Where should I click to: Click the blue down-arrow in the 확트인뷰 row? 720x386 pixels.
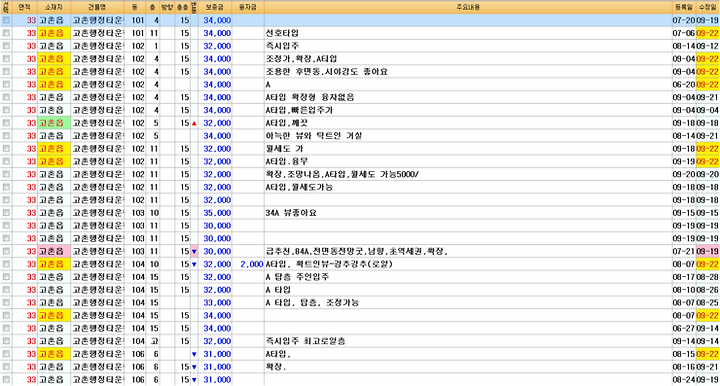[x=194, y=264]
